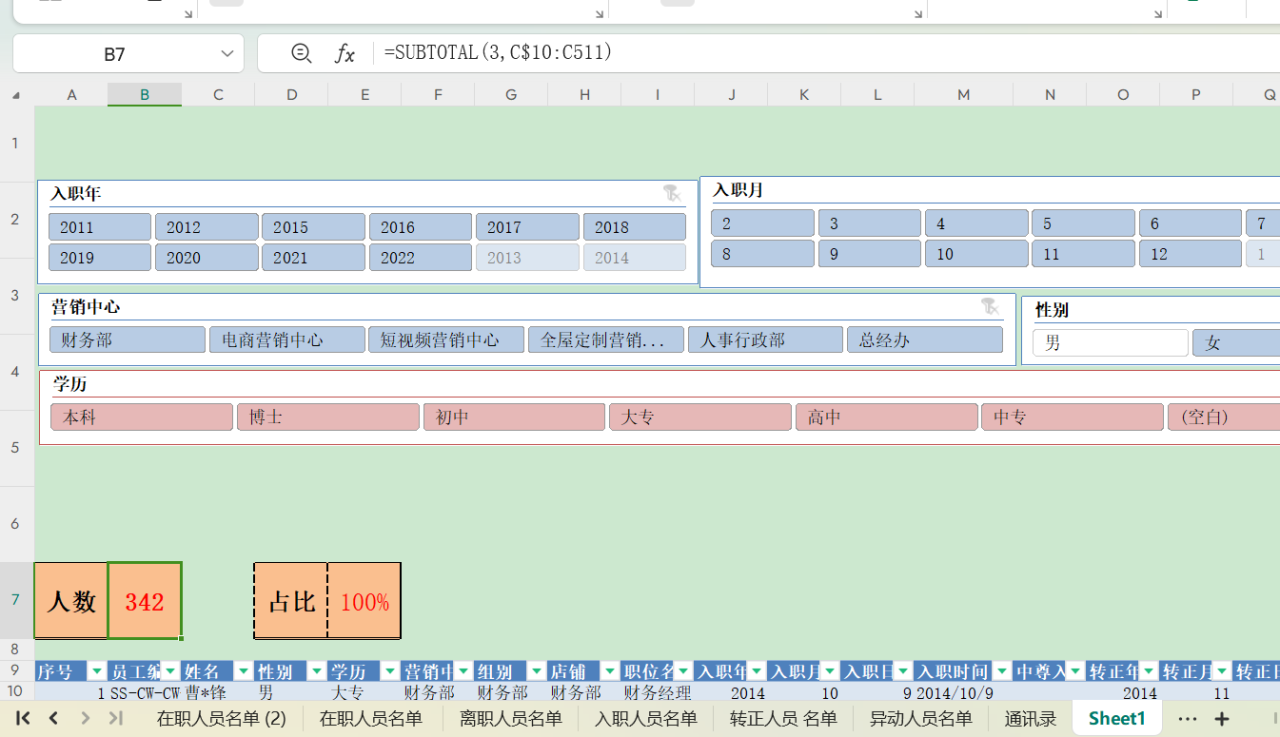Screen dimensions: 1280x737
Task: Toggle month 10 in 入职月 slicer
Action: (x=976, y=254)
